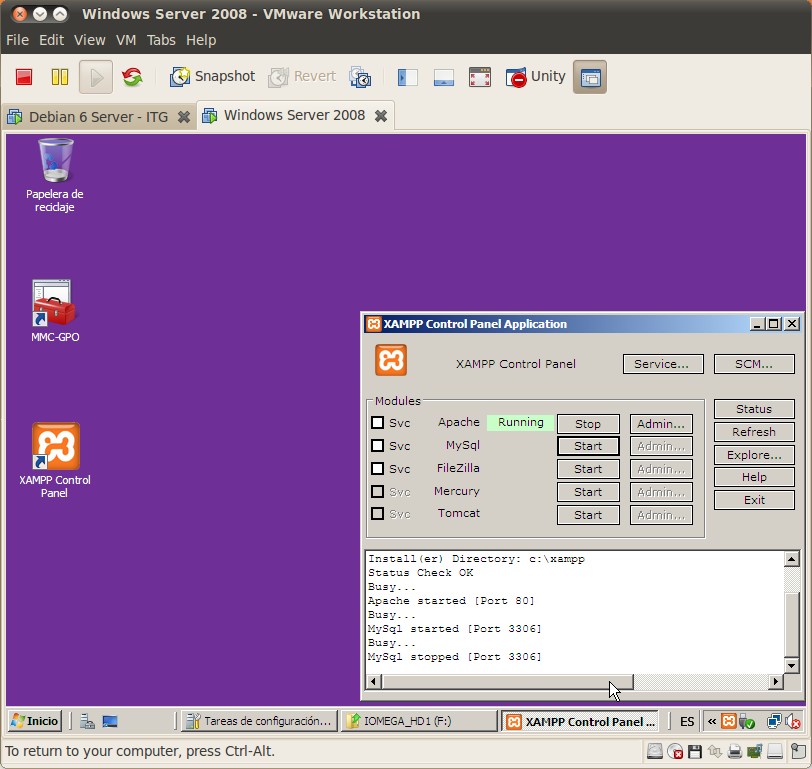Click the hard disk device icon in VMware status bar
Viewport: 812px width, 769px height.
pos(657,751)
